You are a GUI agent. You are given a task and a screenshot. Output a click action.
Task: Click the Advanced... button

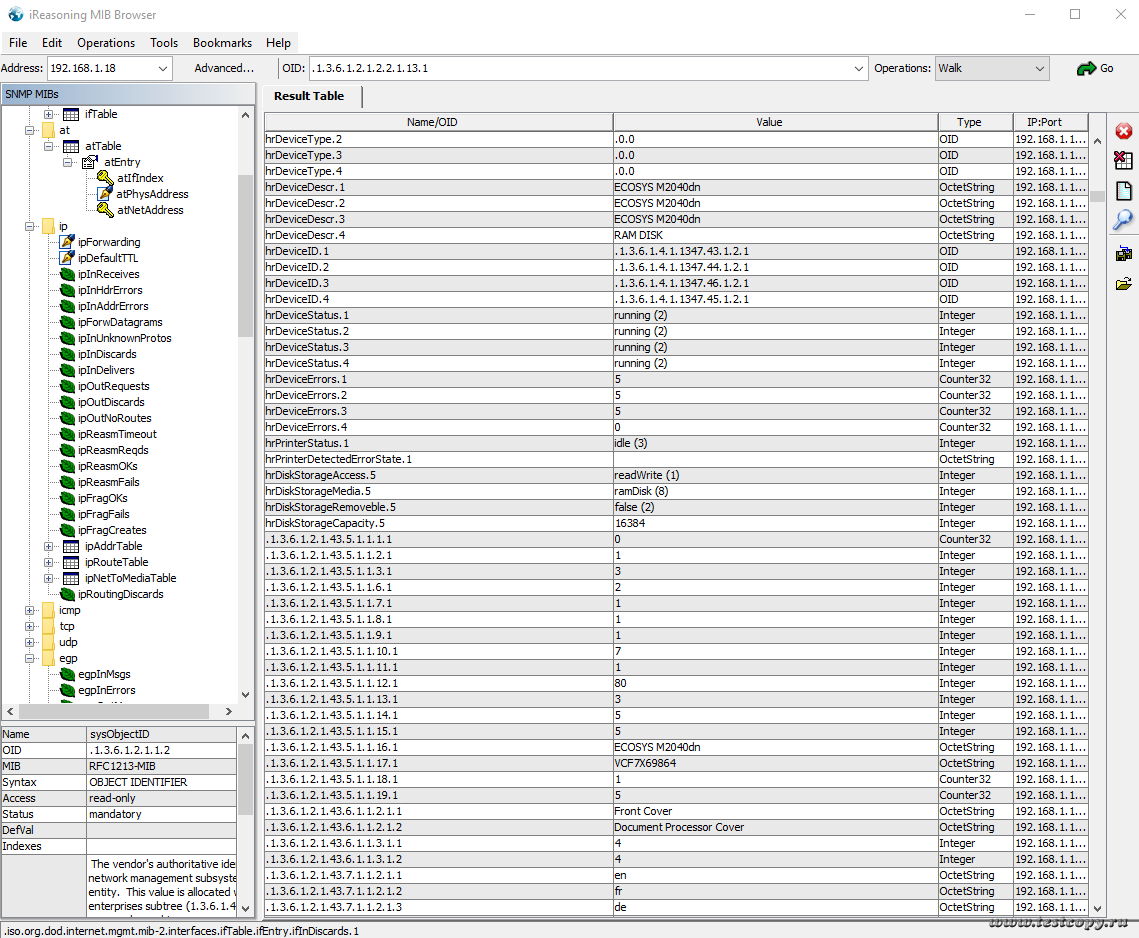tap(224, 68)
